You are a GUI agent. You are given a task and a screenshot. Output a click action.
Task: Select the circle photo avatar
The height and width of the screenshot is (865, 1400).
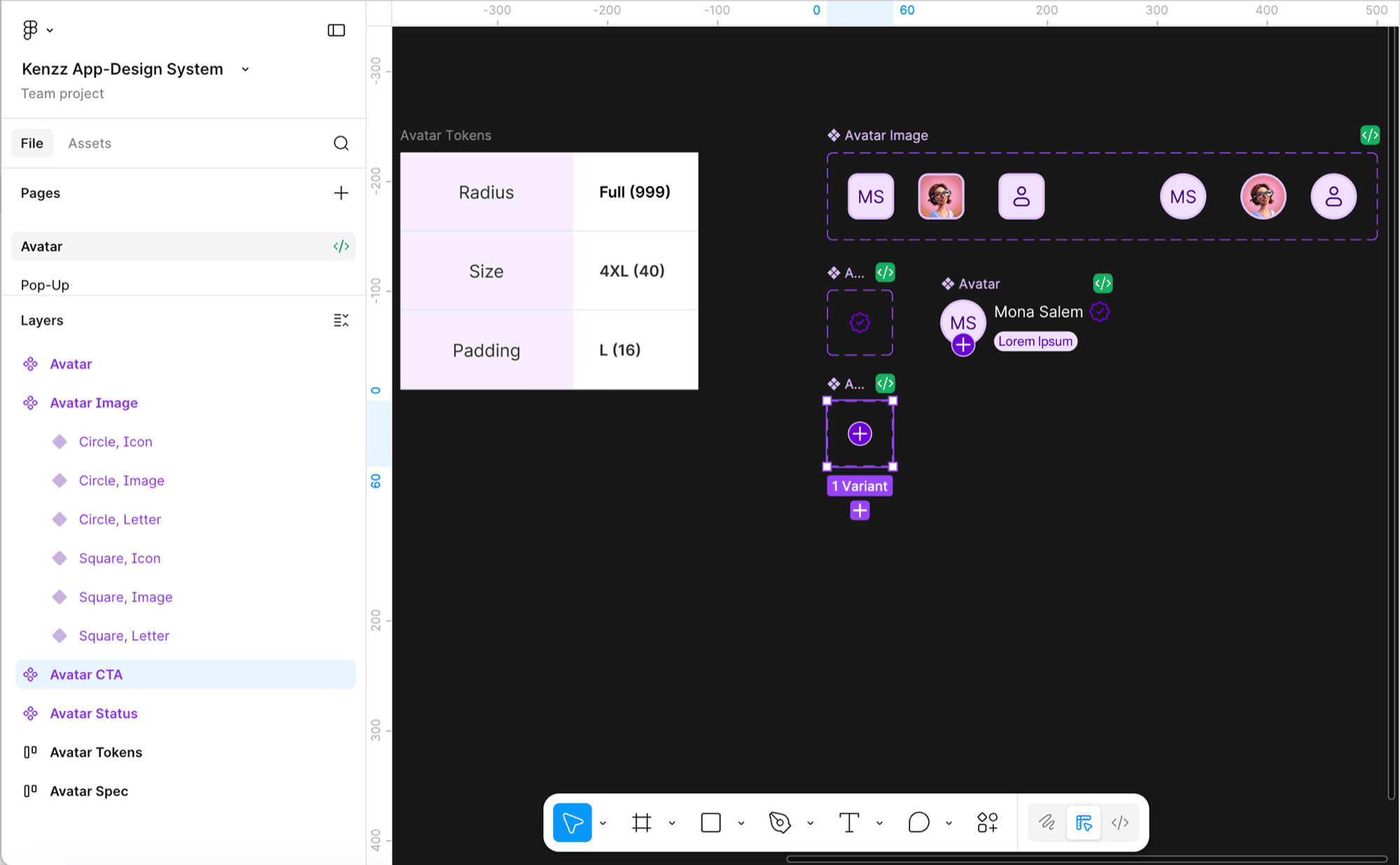pyautogui.click(x=1263, y=197)
